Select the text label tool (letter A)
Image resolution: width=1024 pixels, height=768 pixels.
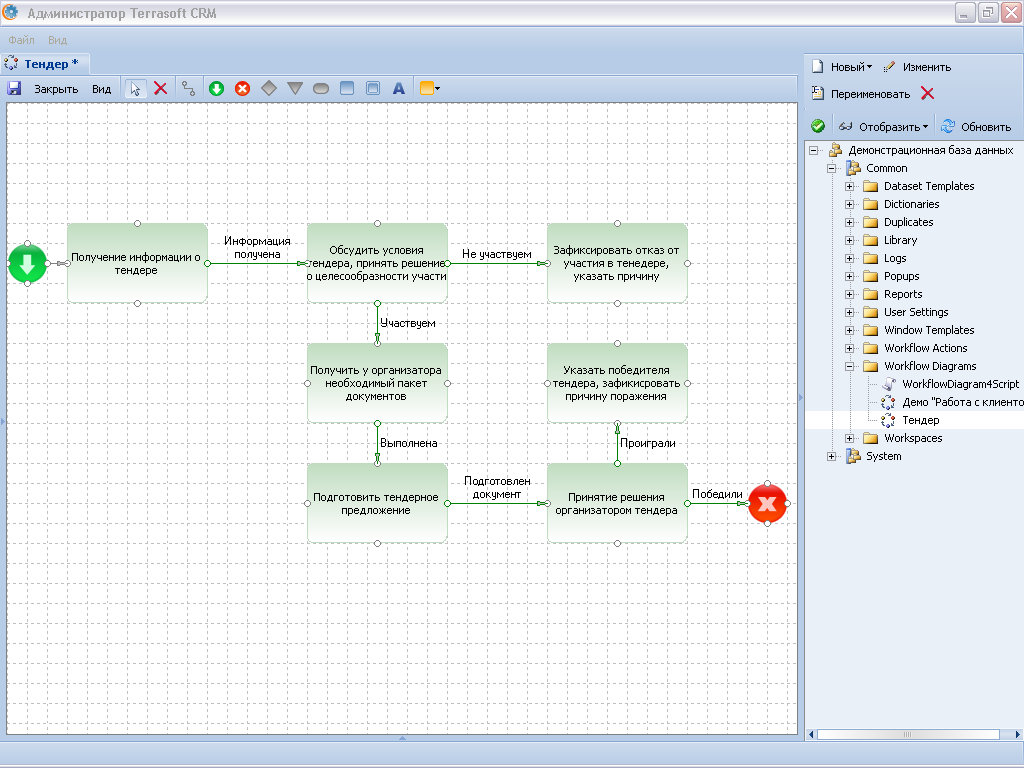399,88
